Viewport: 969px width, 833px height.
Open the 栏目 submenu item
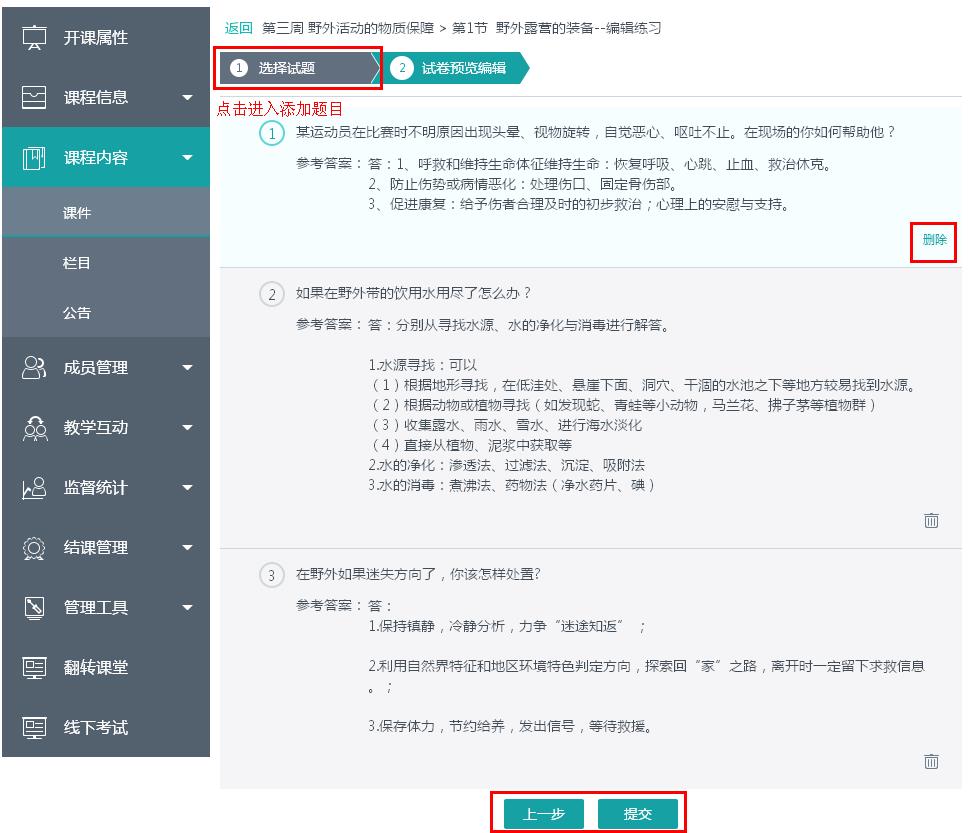(x=77, y=263)
